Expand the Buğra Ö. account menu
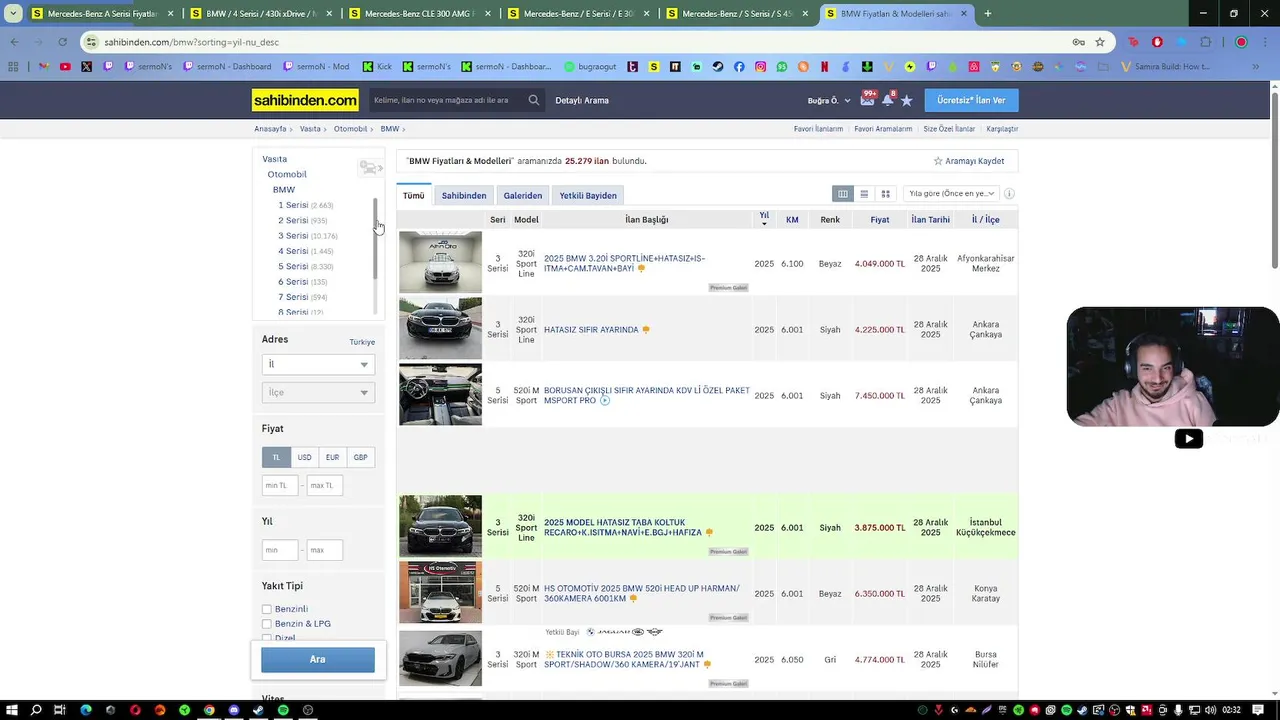Image resolution: width=1280 pixels, height=720 pixels. (829, 100)
